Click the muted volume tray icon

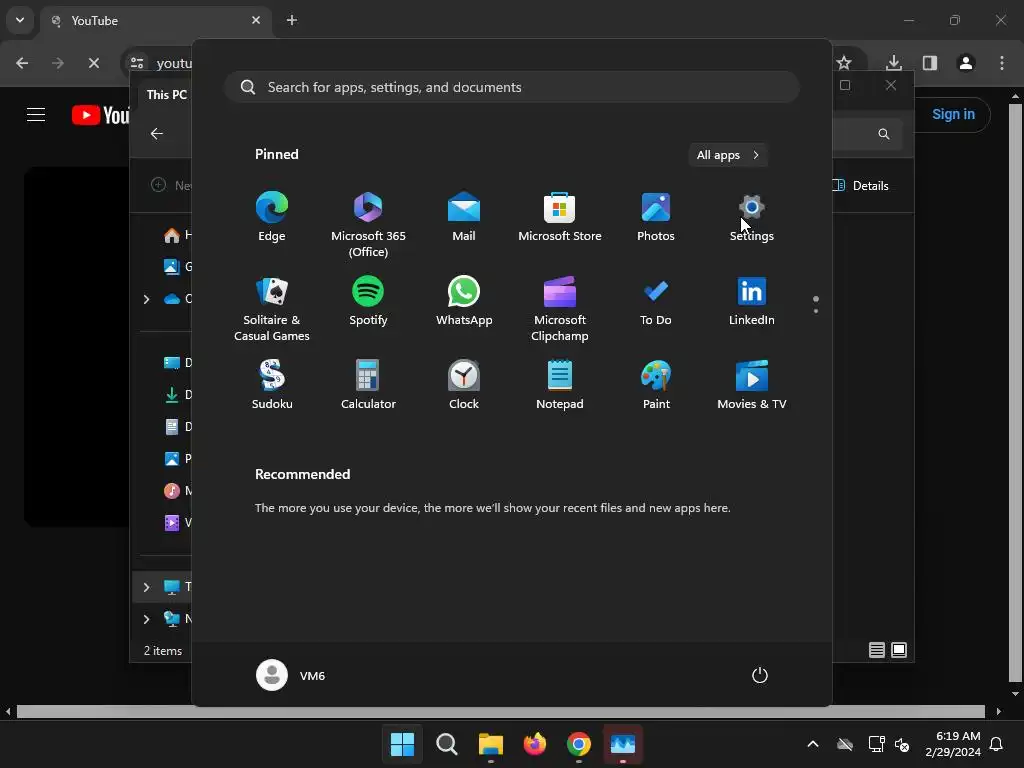click(x=903, y=744)
